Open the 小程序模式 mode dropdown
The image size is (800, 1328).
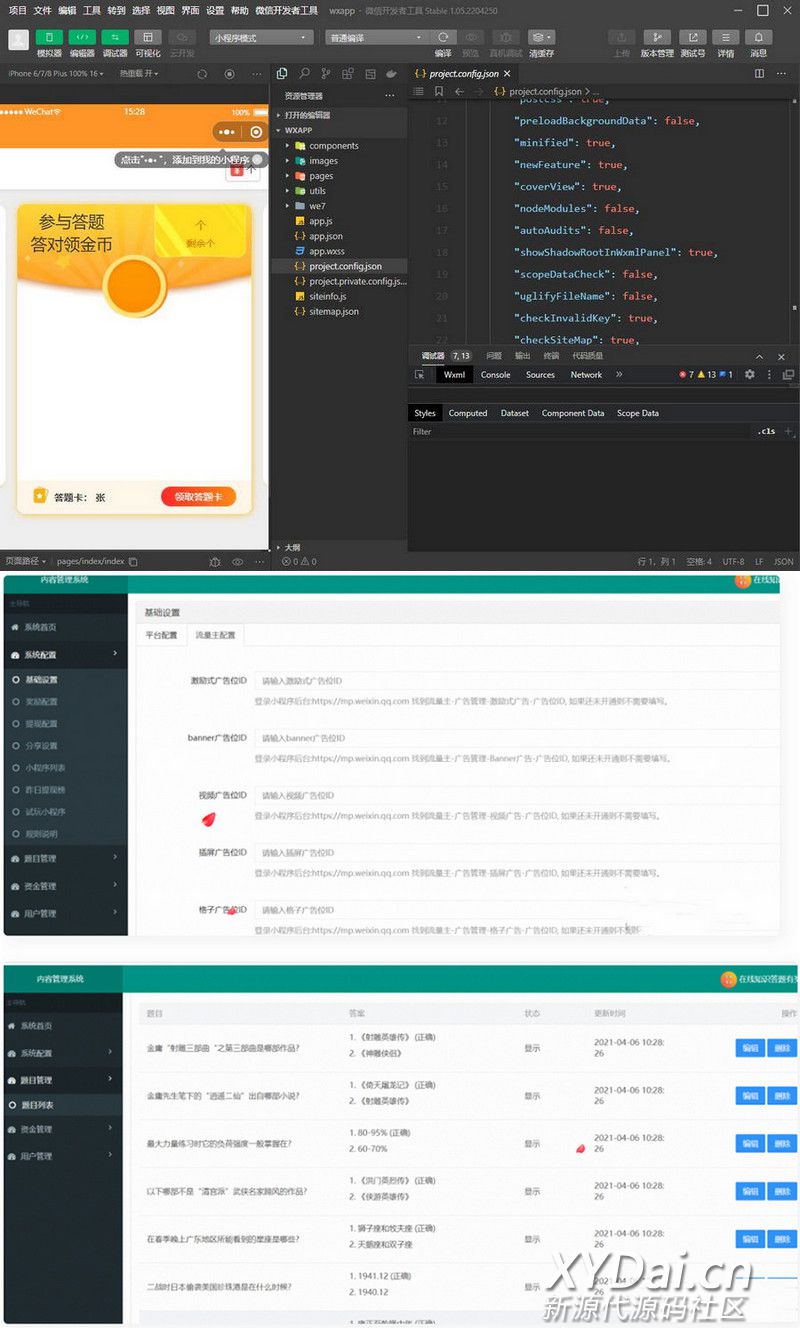[261, 38]
